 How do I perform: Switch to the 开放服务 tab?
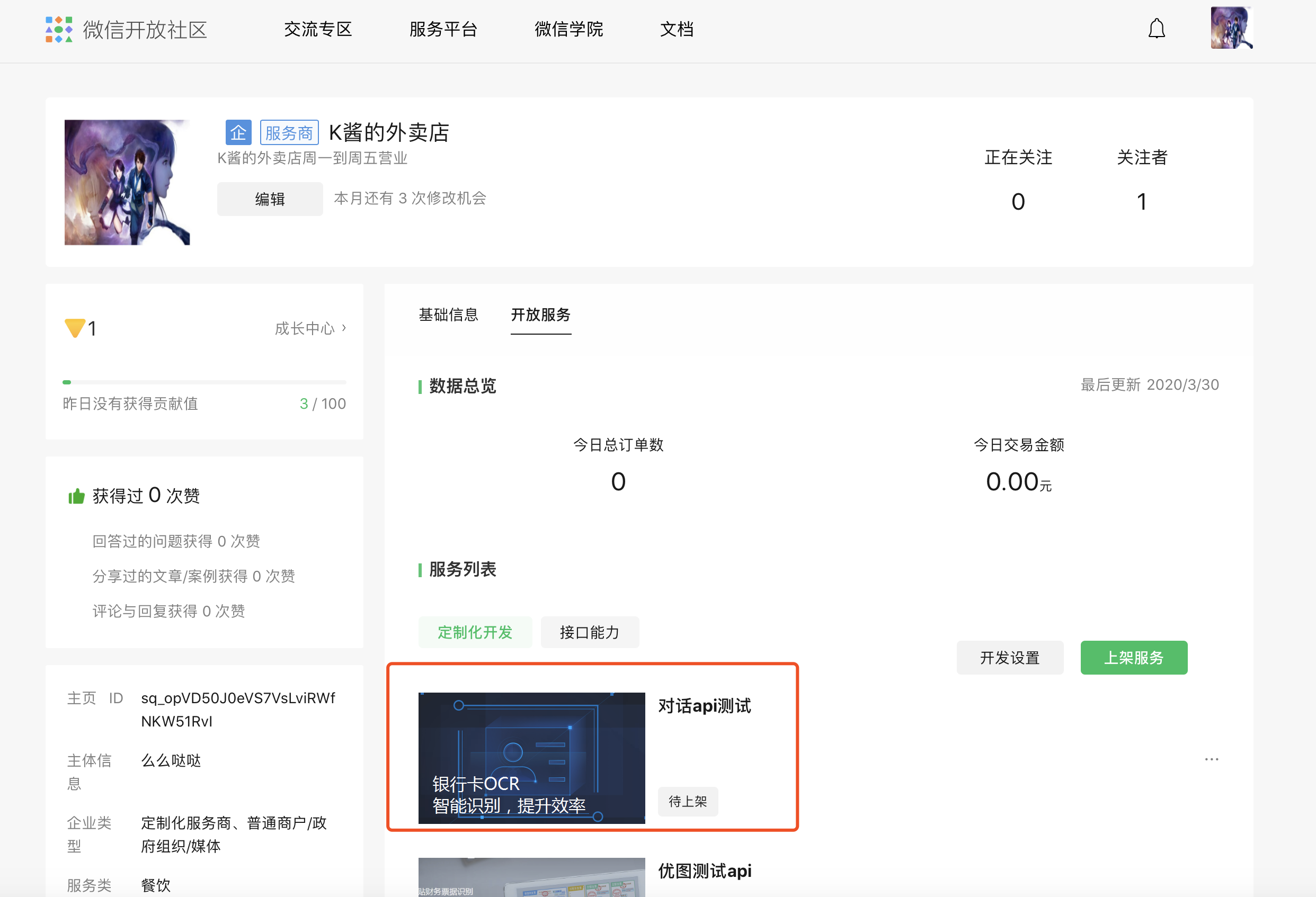click(540, 315)
